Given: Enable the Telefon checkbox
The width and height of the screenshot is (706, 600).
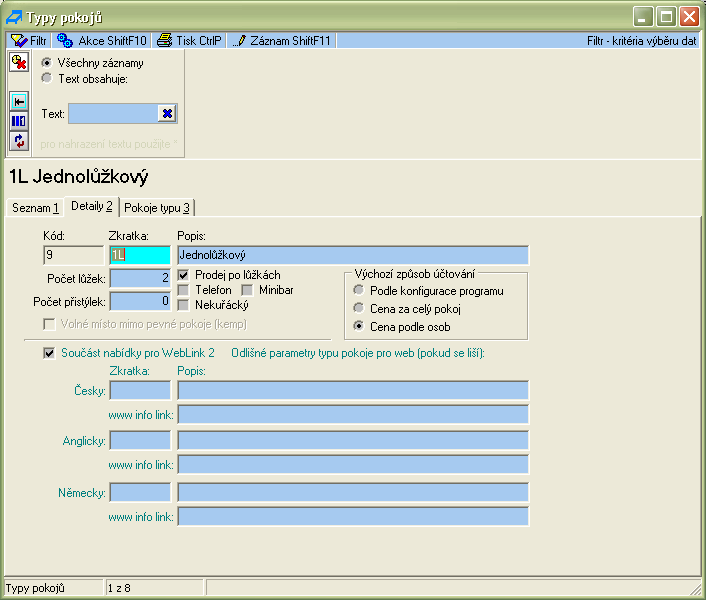Looking at the screenshot, I should pos(183,290).
